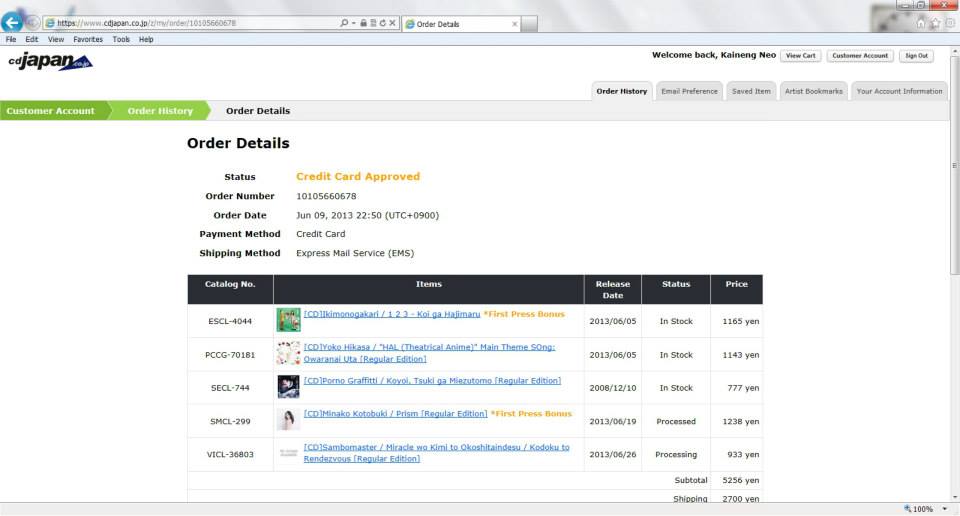Open the Sambomaster Miracle CD link

[437, 453]
